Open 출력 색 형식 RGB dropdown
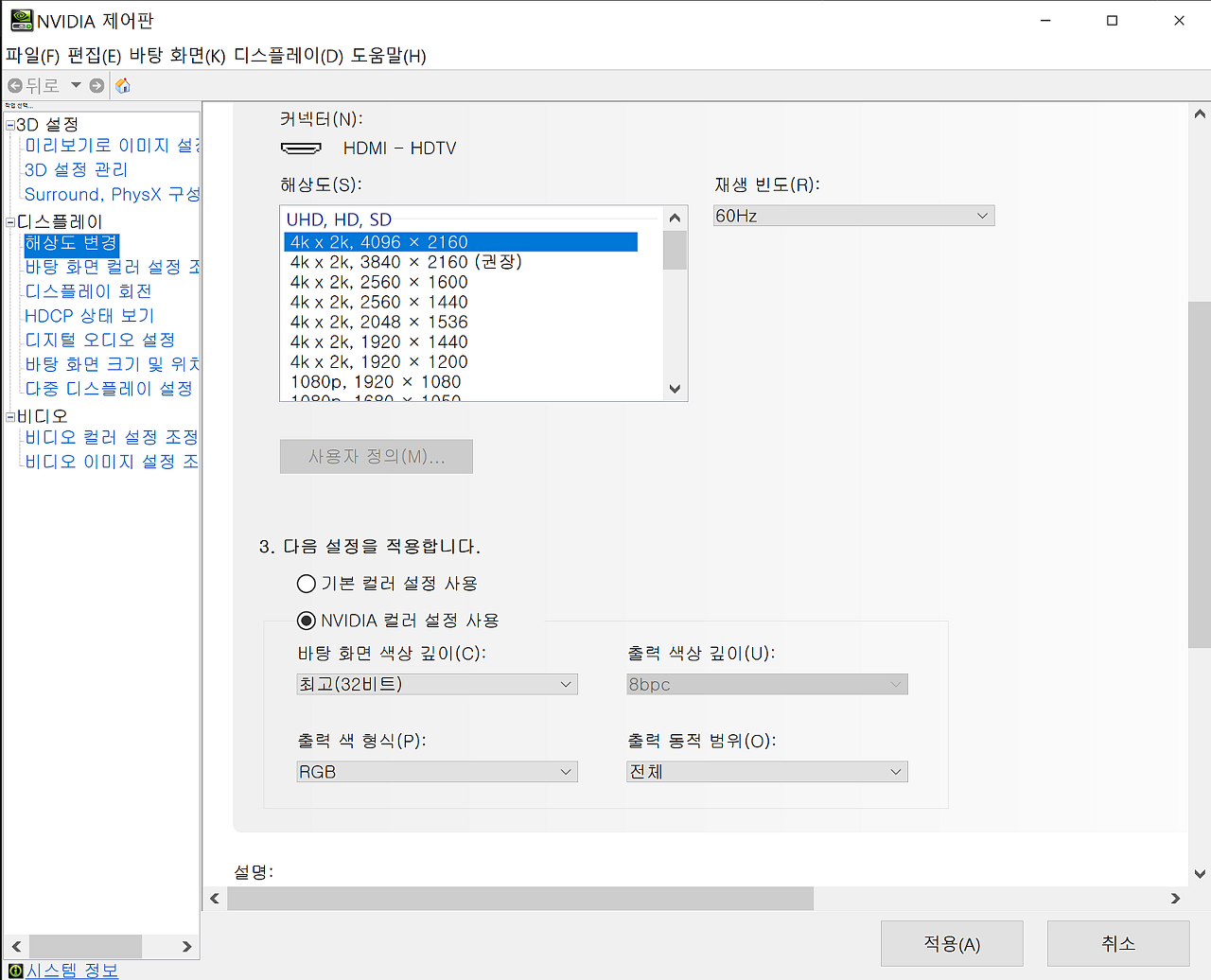 437,772
